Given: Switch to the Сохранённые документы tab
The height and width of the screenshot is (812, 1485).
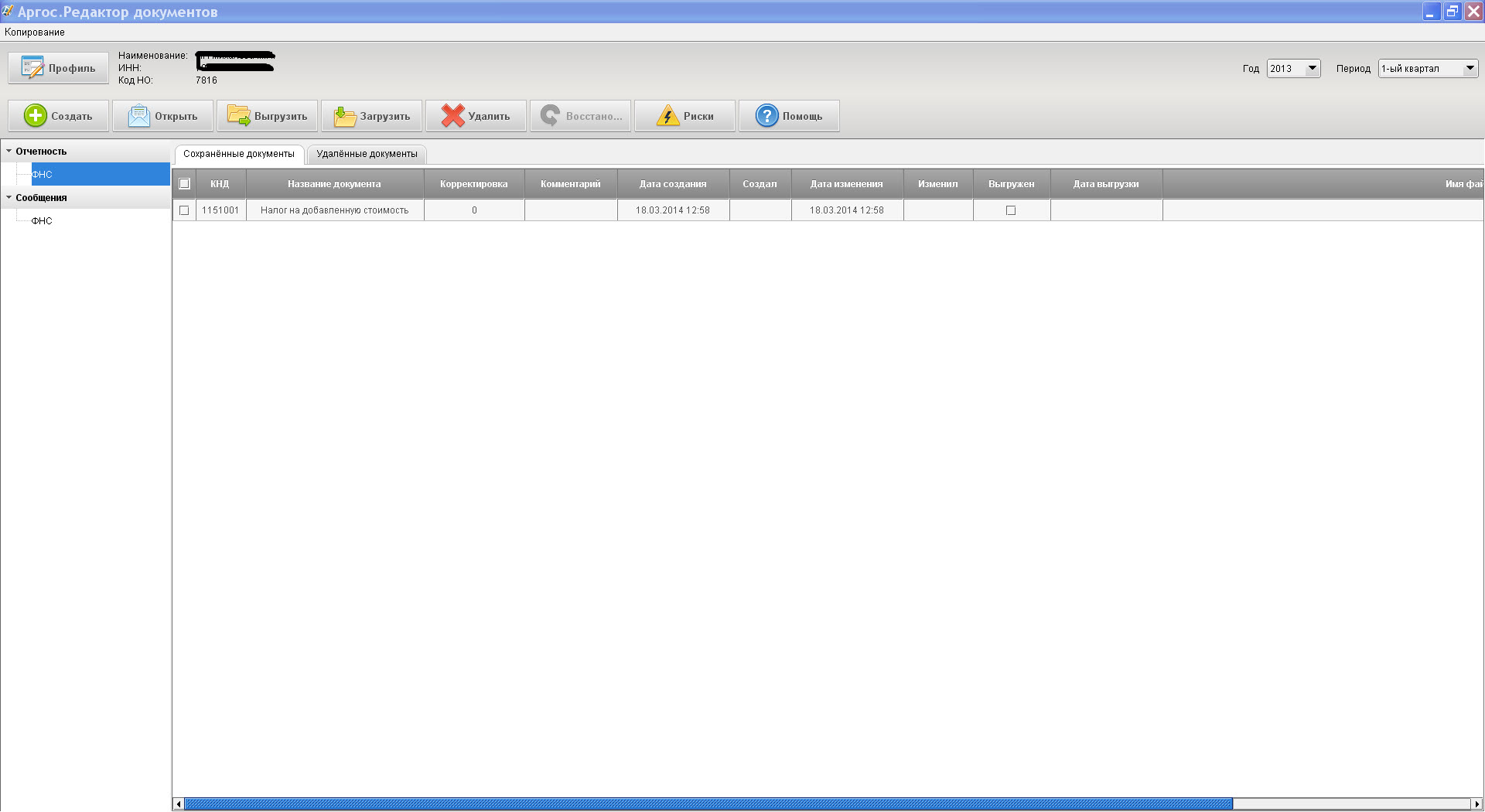Looking at the screenshot, I should coord(239,154).
